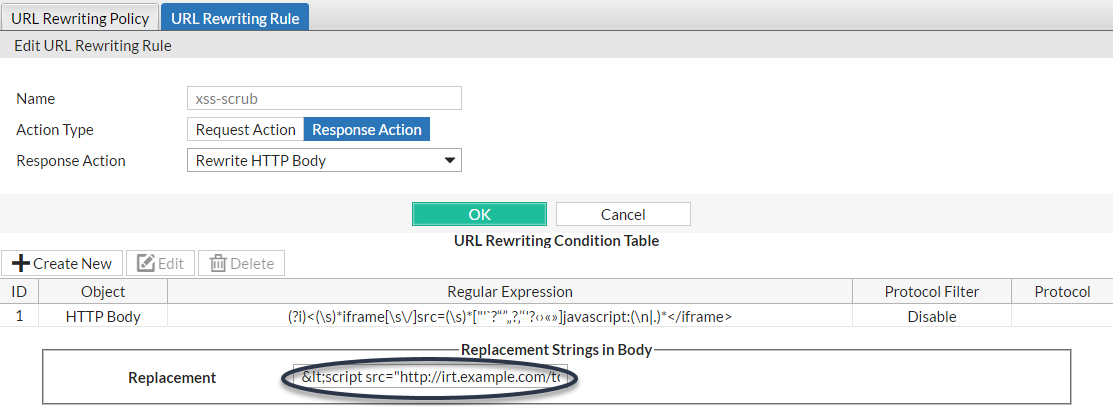Image resolution: width=1113 pixels, height=406 pixels.
Task: Click the Replacement string input field
Action: pyautogui.click(x=432, y=378)
